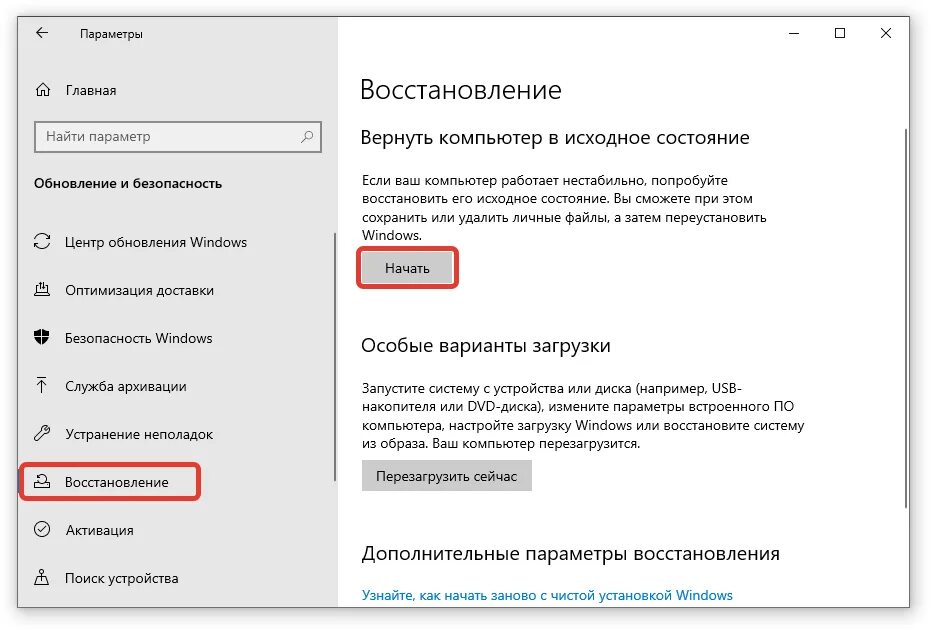Maximize the Параметры window
The height and width of the screenshot is (630, 931).
[x=840, y=33]
